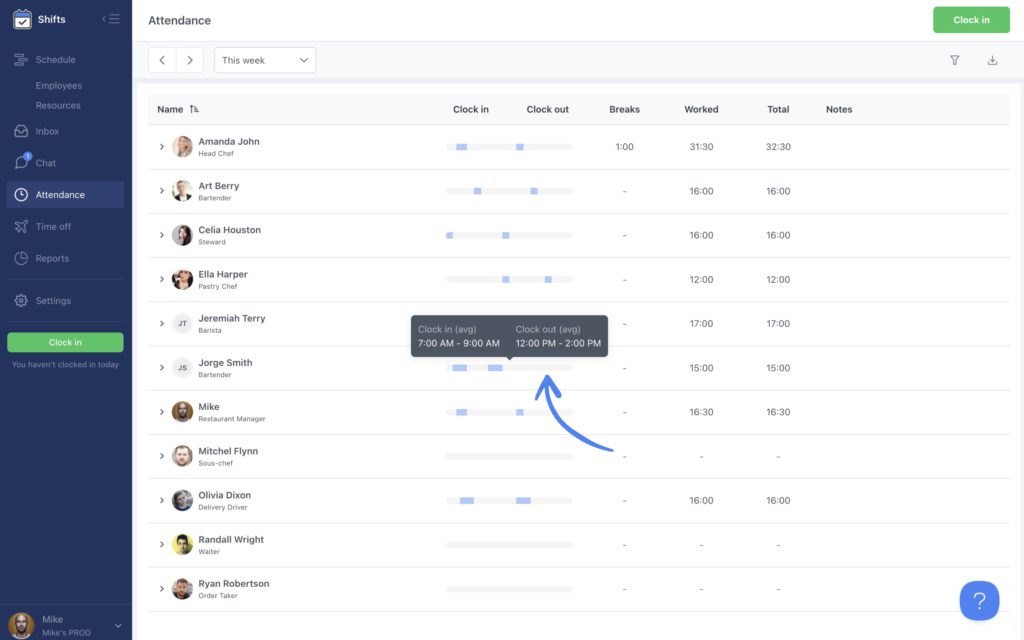Open the attendance filter icon
This screenshot has height=640, width=1024.
pyautogui.click(x=953, y=60)
